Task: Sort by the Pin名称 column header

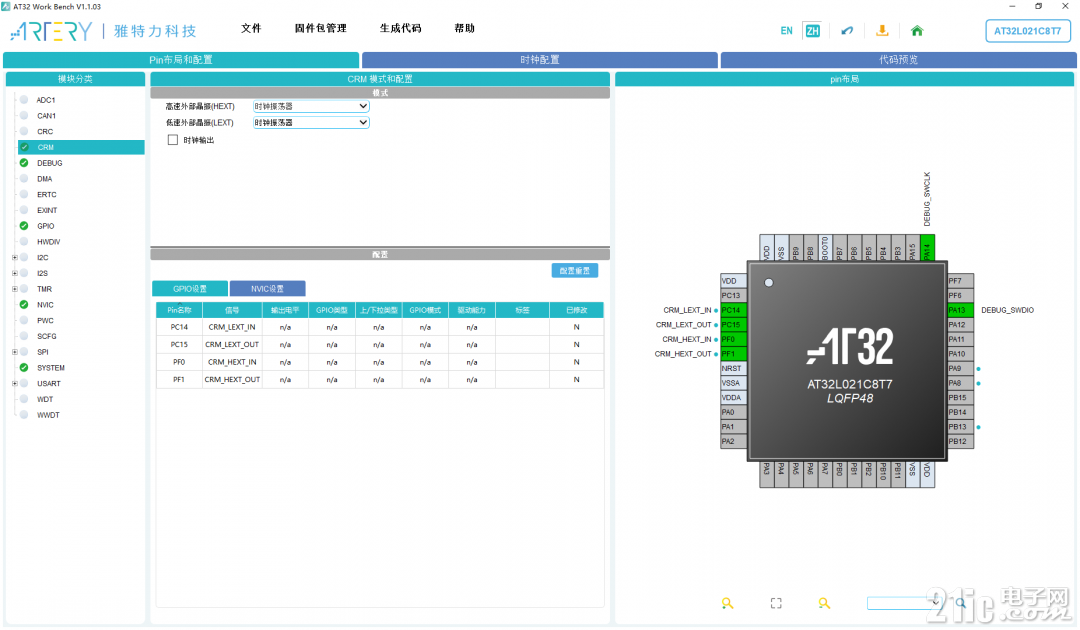Action: pos(179,311)
